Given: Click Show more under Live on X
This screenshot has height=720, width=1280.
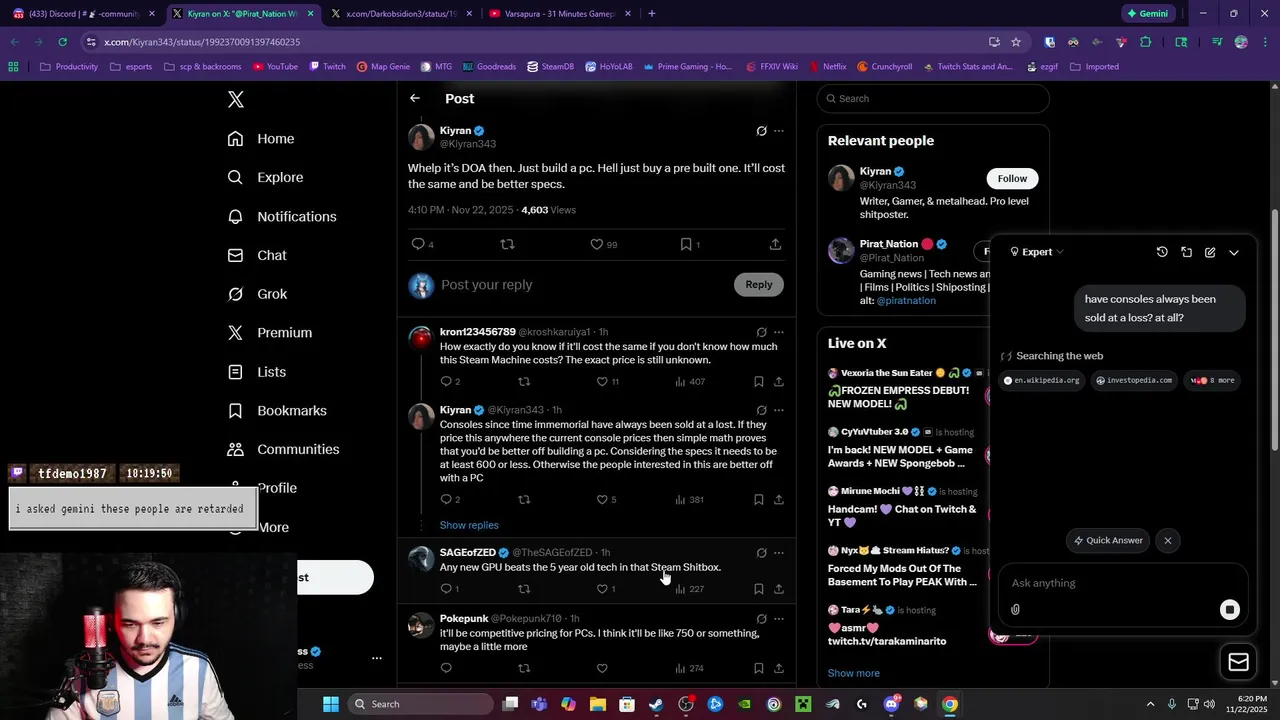Looking at the screenshot, I should pos(854,673).
